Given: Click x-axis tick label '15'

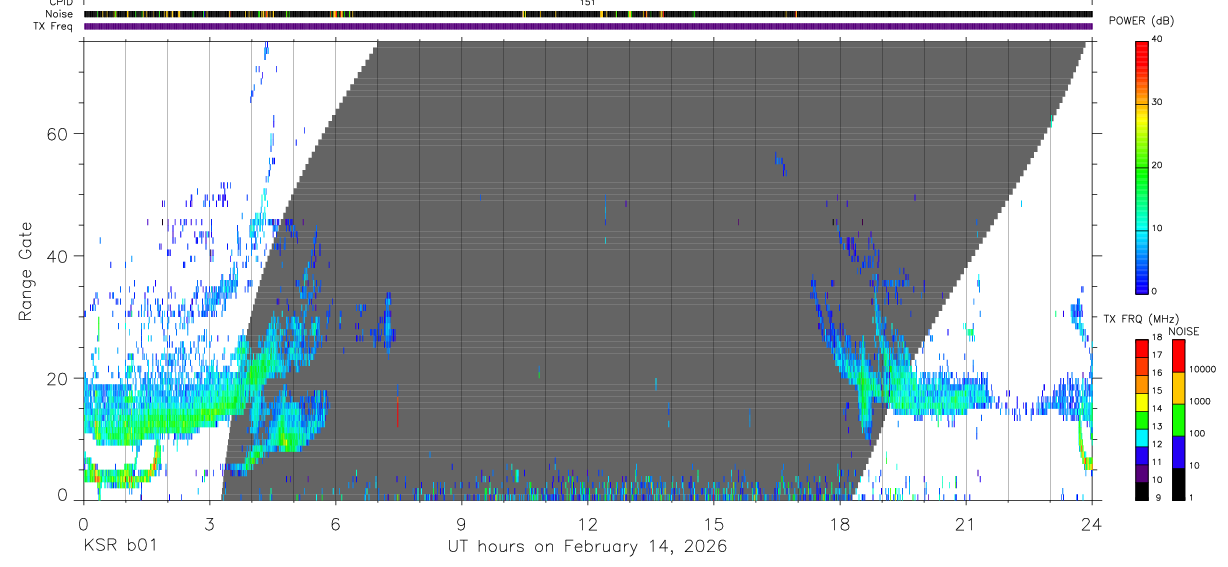Looking at the screenshot, I should pyautogui.click(x=713, y=523).
